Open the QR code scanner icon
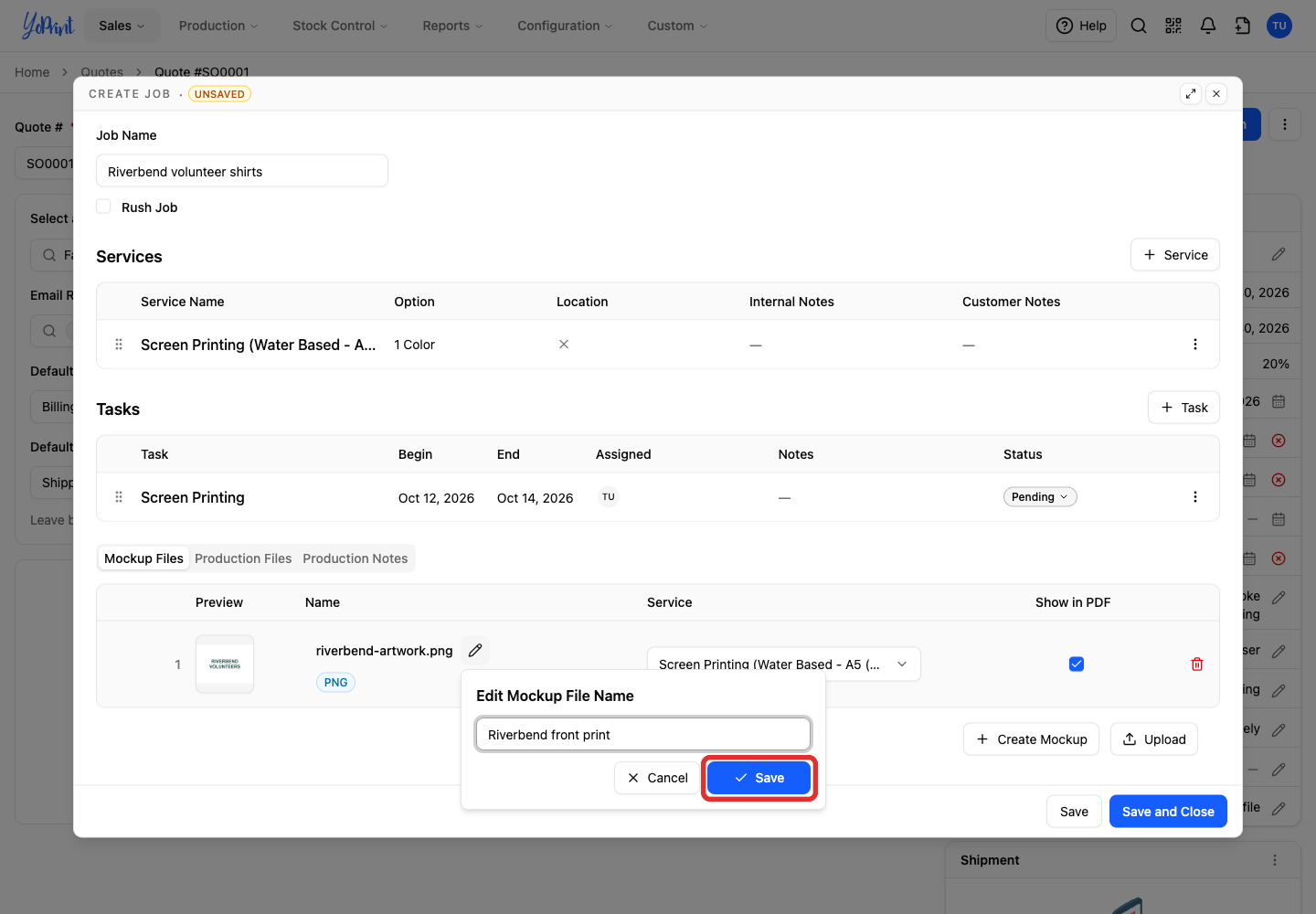The image size is (1316, 914). (1173, 26)
